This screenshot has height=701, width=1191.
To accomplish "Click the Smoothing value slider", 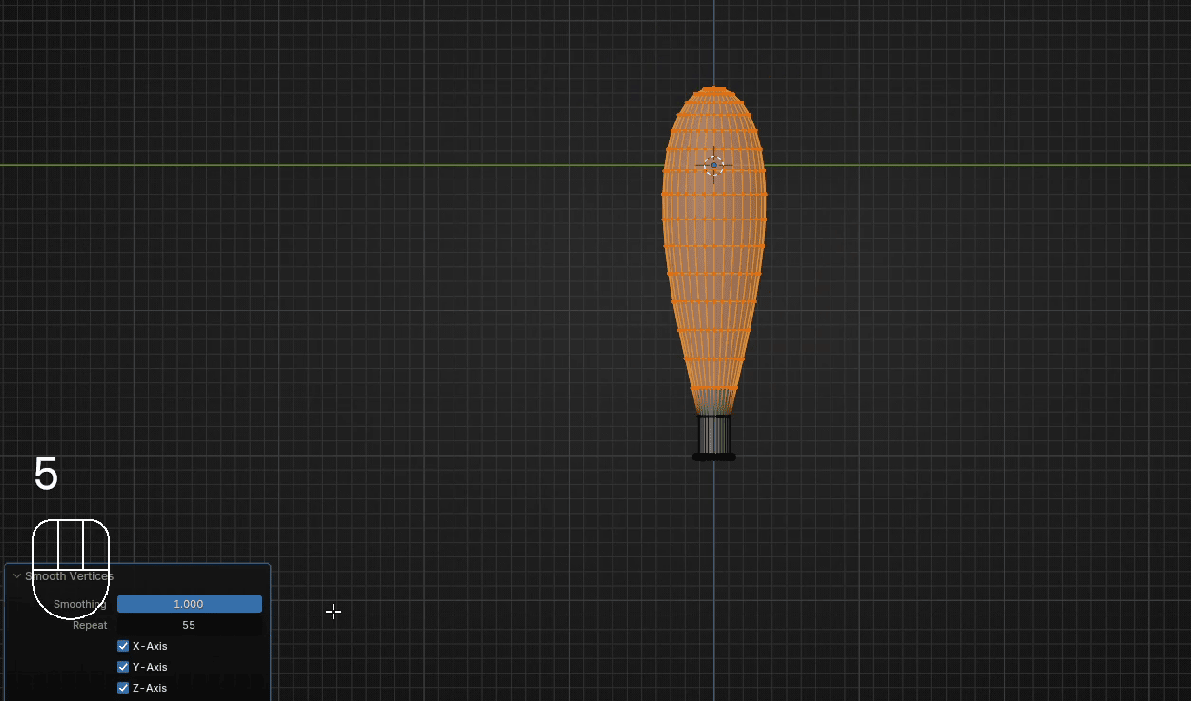I will 189,604.
